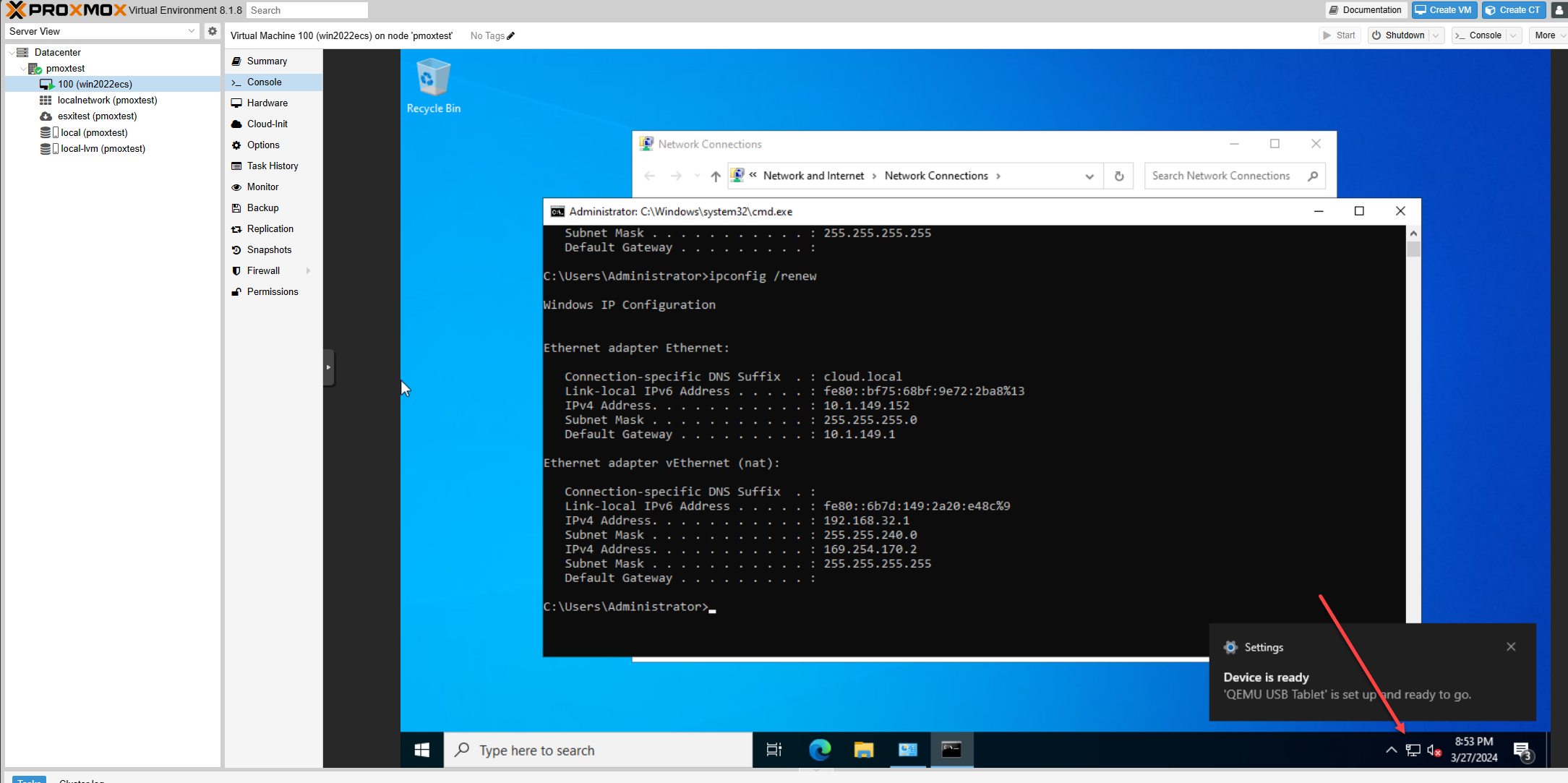Show hidden tray icons chevron
The image size is (1568, 783).
[x=1391, y=750]
